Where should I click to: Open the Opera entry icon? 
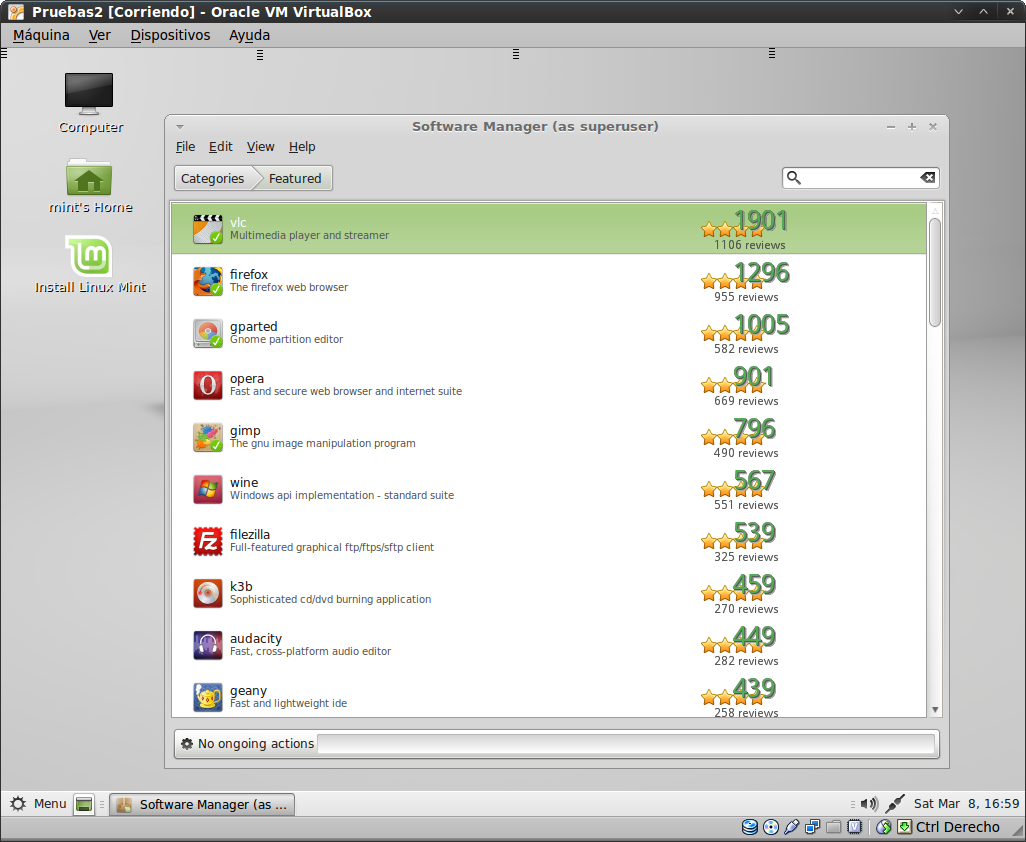(x=207, y=385)
